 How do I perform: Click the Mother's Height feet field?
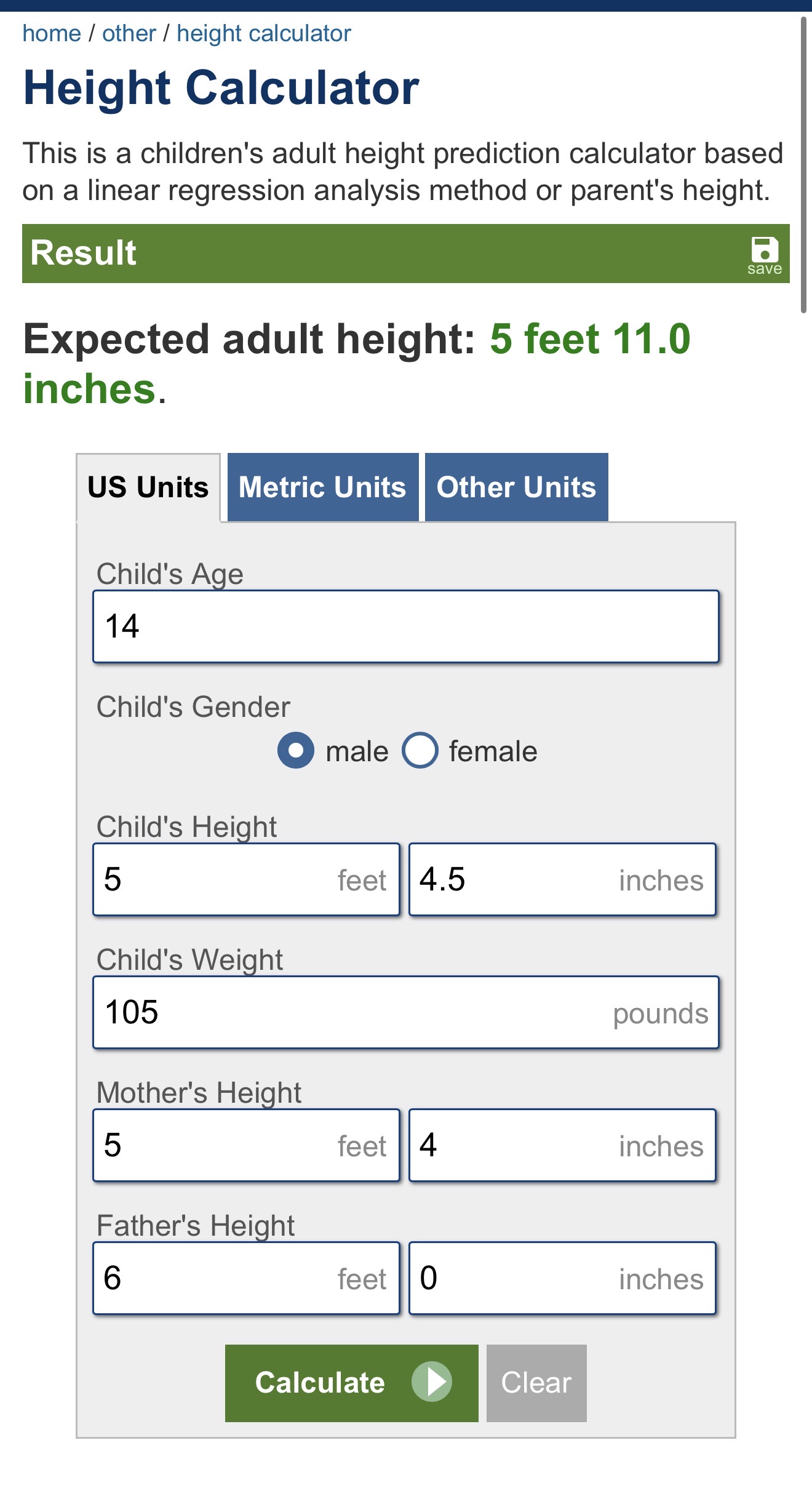click(246, 1145)
